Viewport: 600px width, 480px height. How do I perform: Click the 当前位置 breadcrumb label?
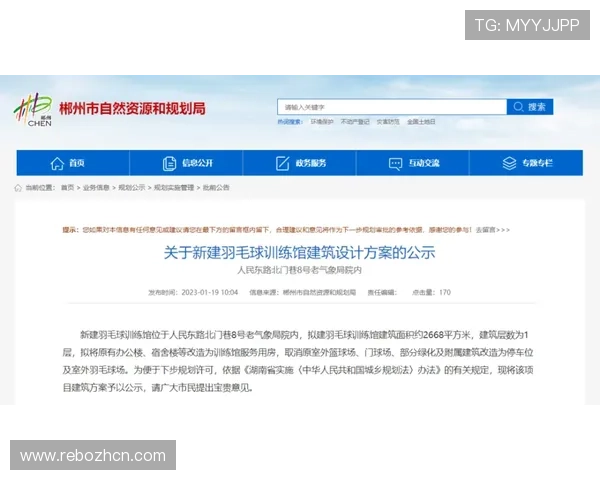[x=40, y=188]
